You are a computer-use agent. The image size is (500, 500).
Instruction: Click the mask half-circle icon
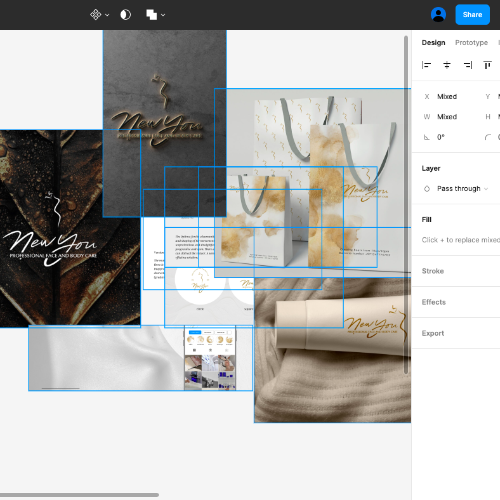(125, 15)
